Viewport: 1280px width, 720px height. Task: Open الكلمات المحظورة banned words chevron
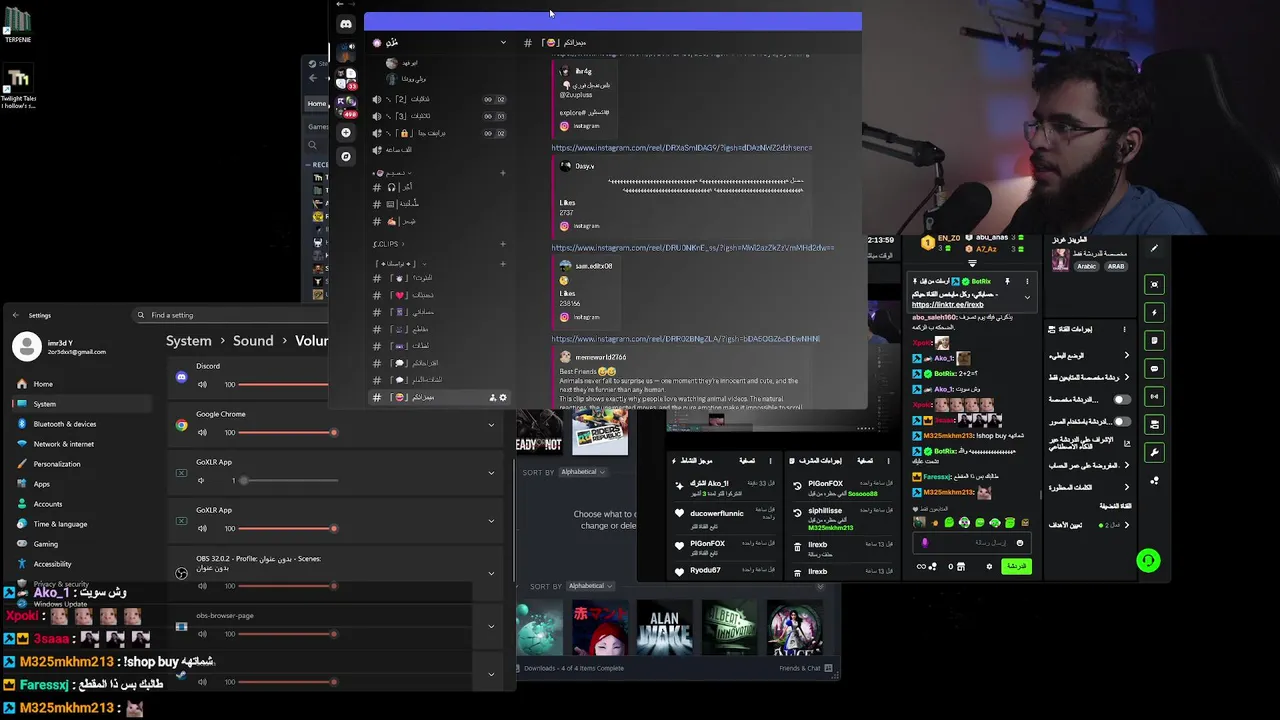pos(1127,487)
